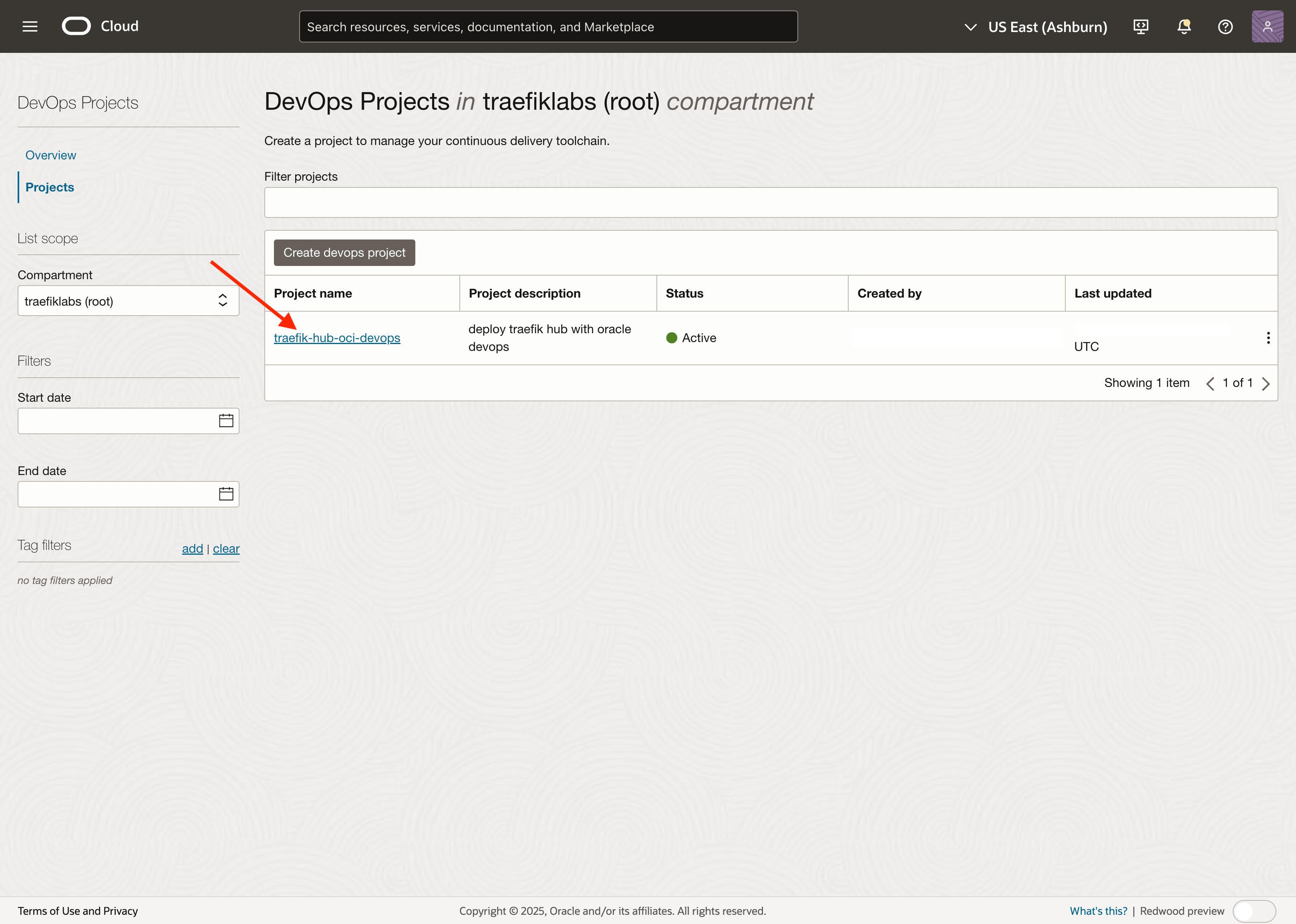Open the hamburger navigation menu
Image resolution: width=1296 pixels, height=924 pixels.
point(30,27)
